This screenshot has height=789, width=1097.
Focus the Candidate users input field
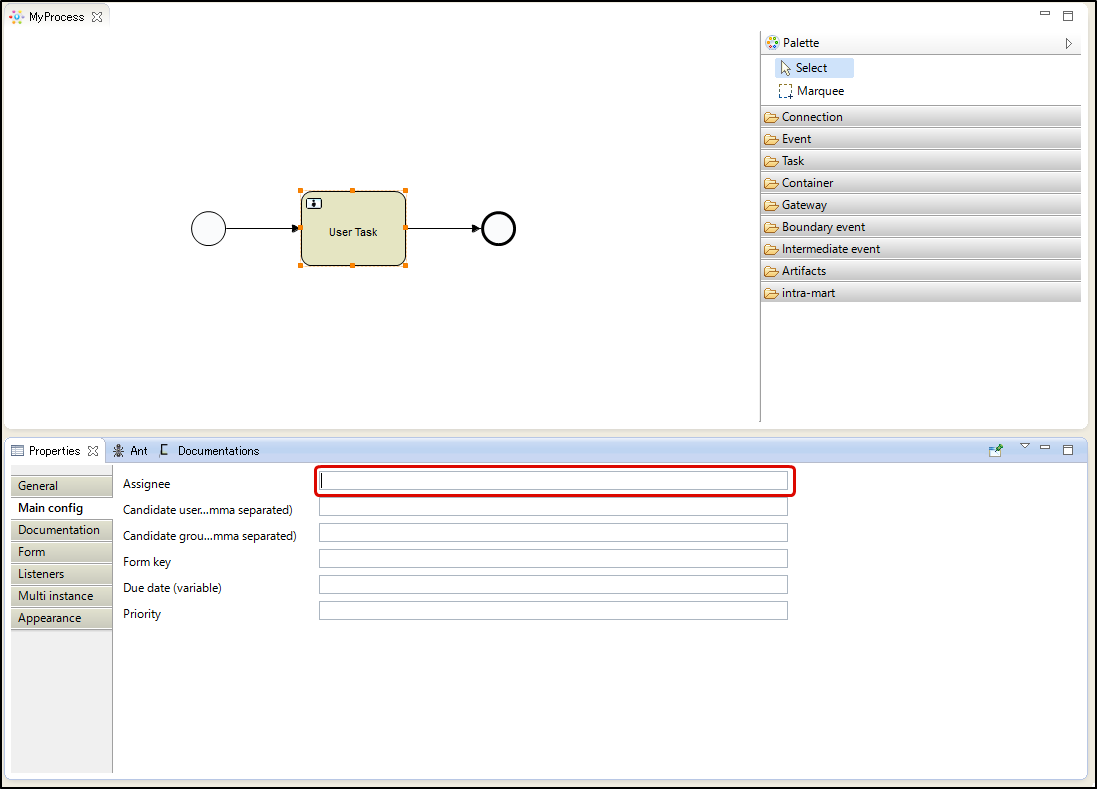pos(553,506)
